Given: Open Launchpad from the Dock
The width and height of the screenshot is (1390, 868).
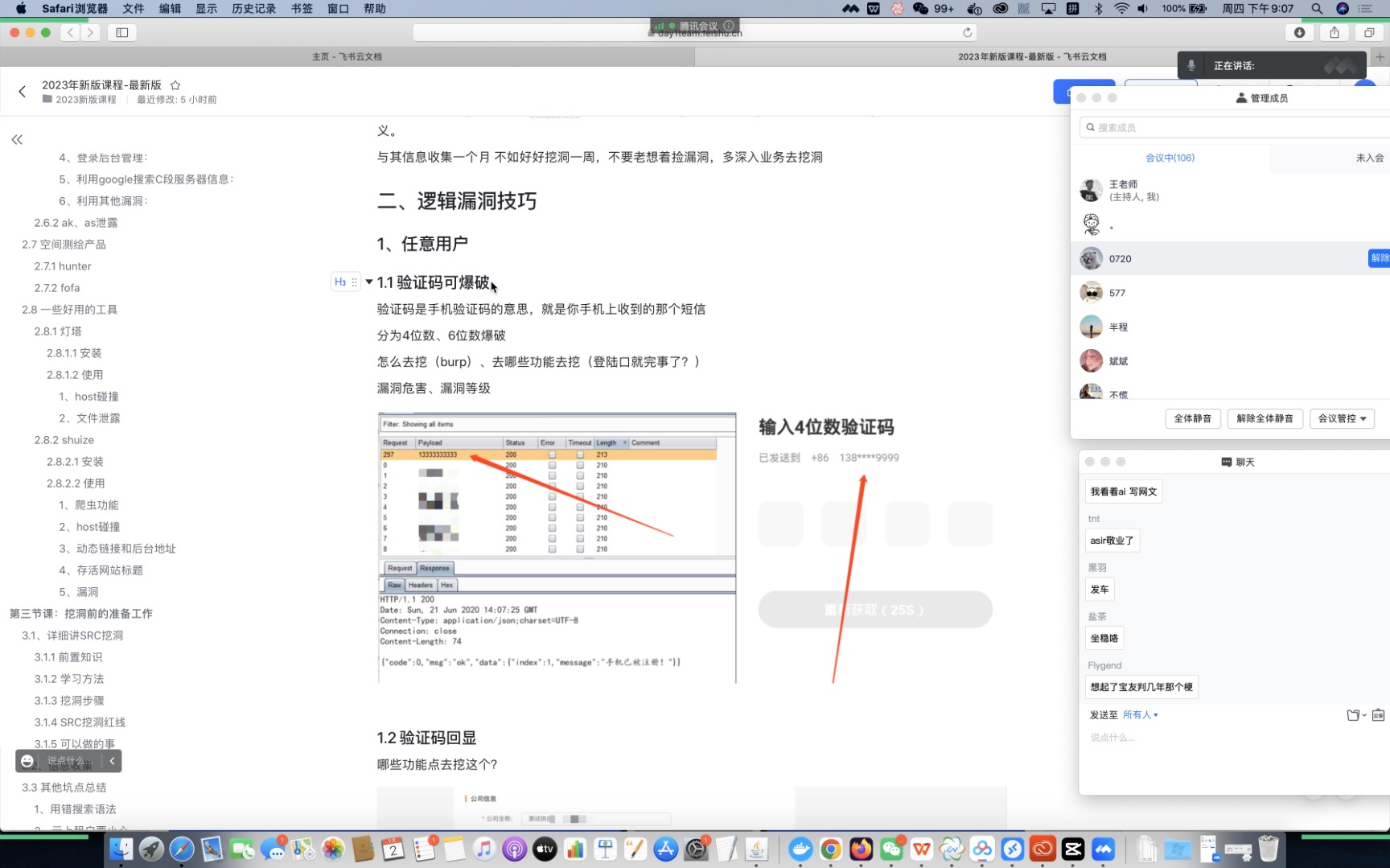Looking at the screenshot, I should [151, 849].
